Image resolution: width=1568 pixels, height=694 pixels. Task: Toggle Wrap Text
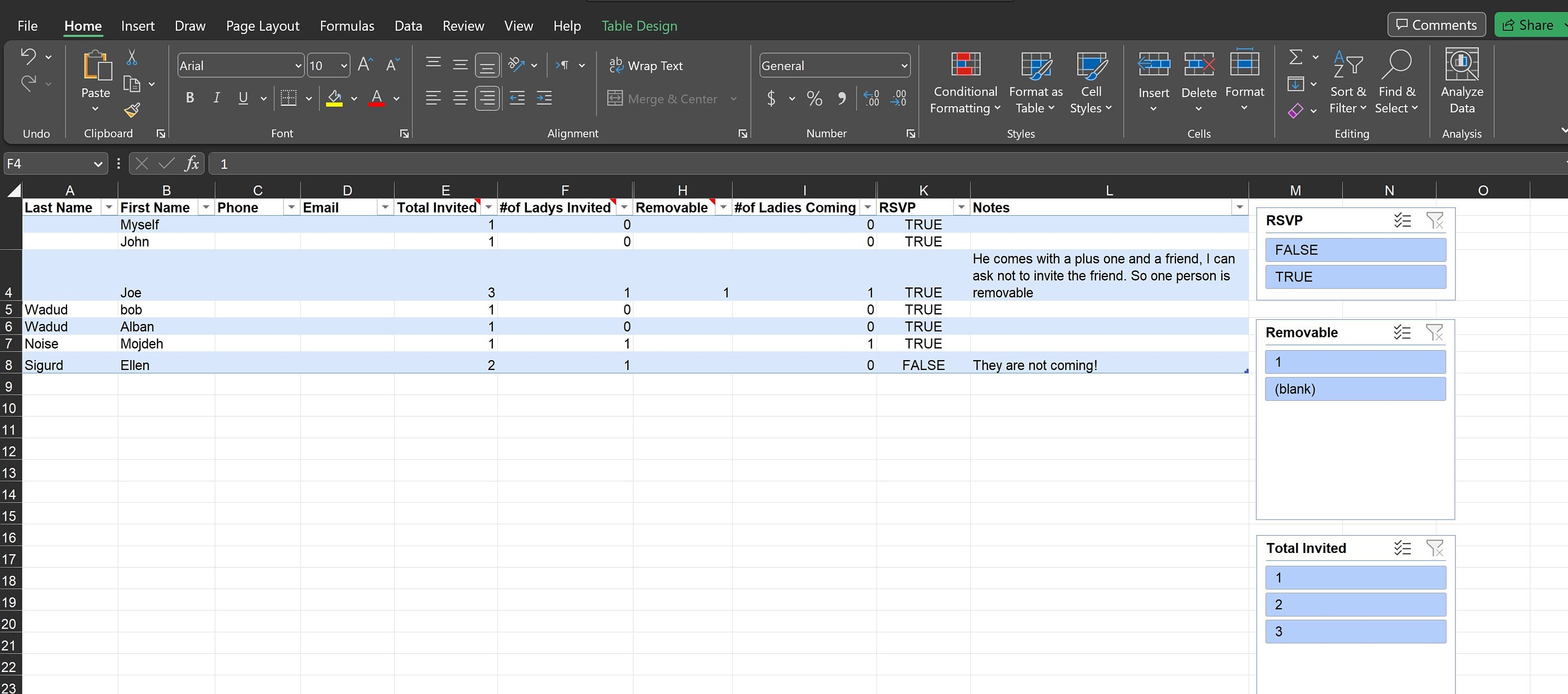(646, 65)
